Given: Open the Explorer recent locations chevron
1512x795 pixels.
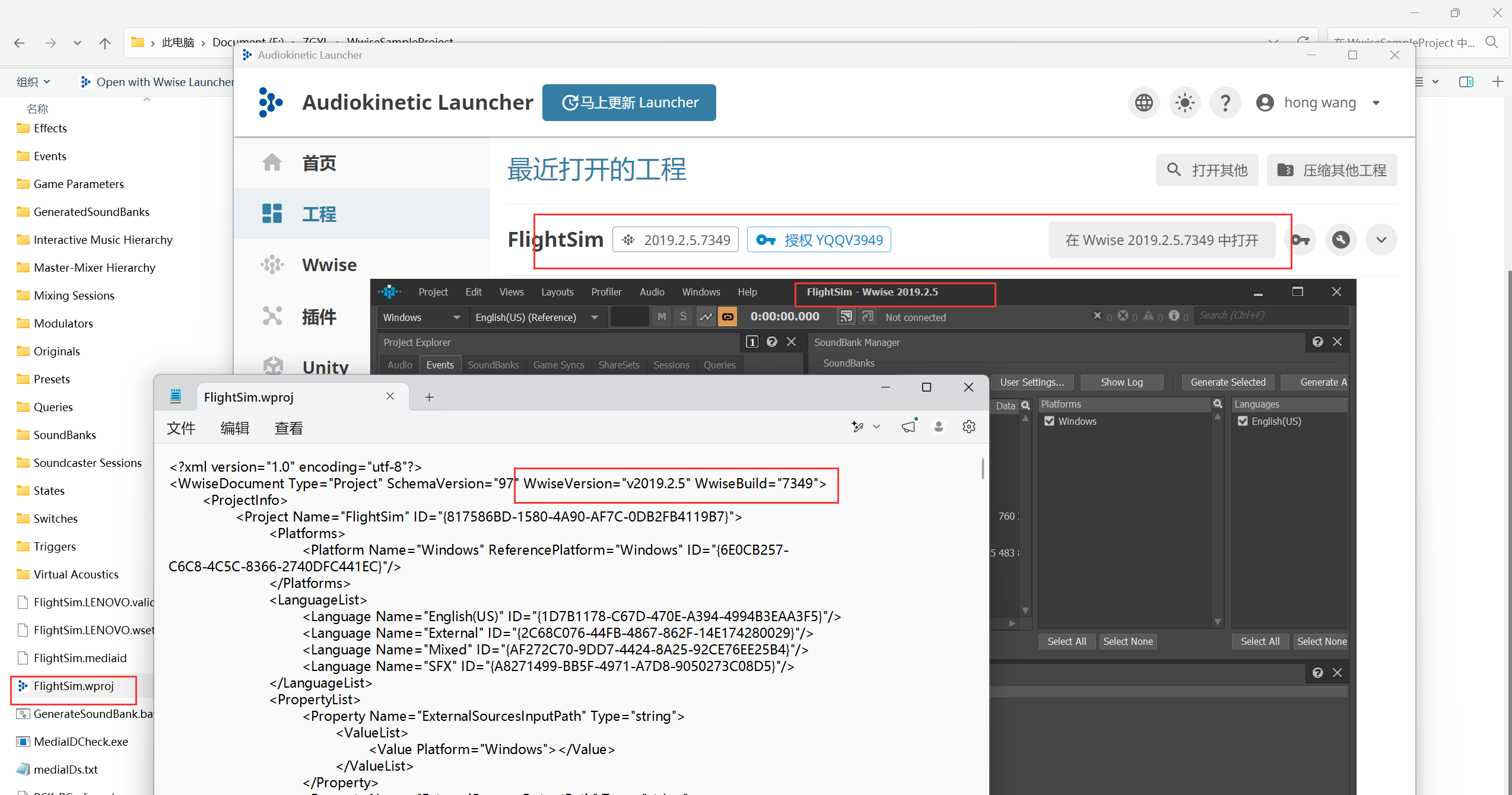Looking at the screenshot, I should click(77, 43).
